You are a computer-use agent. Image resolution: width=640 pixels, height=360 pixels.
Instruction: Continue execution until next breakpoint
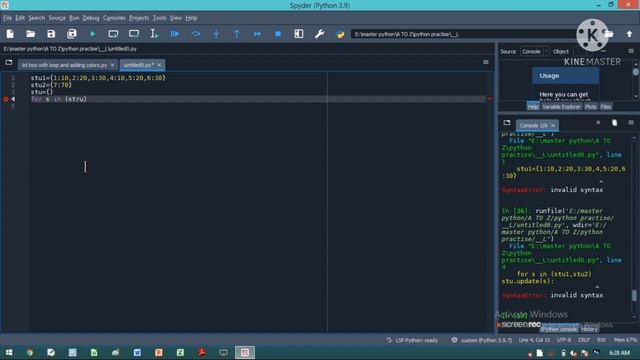[257, 34]
